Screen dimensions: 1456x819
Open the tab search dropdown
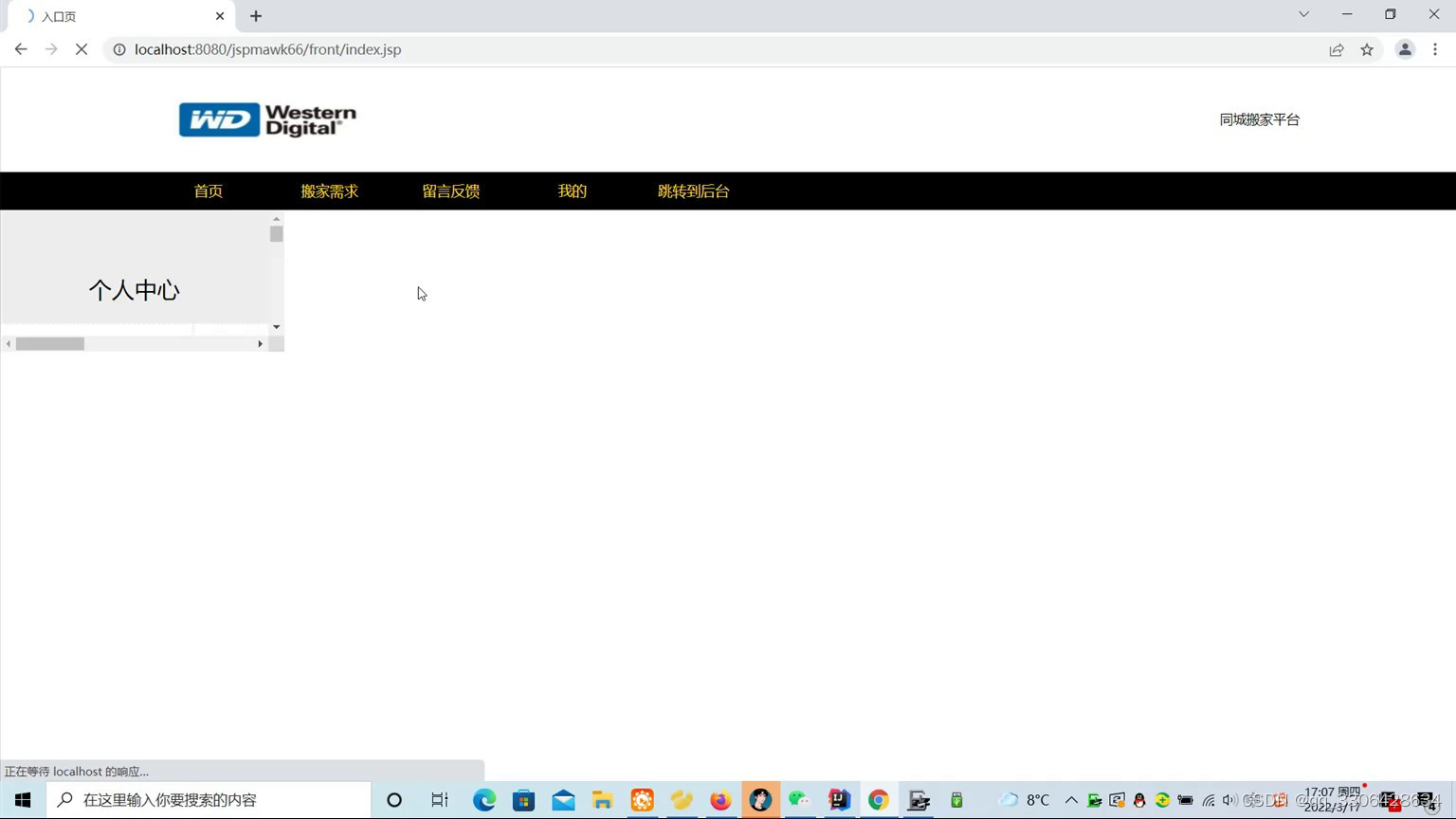click(x=1304, y=14)
